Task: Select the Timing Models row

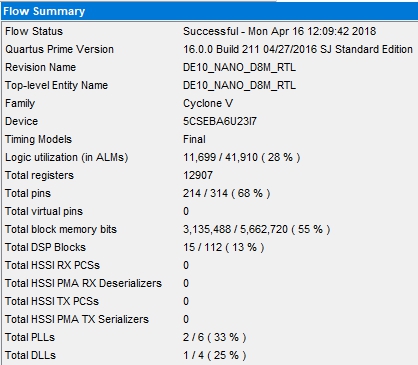Action: (x=210, y=139)
